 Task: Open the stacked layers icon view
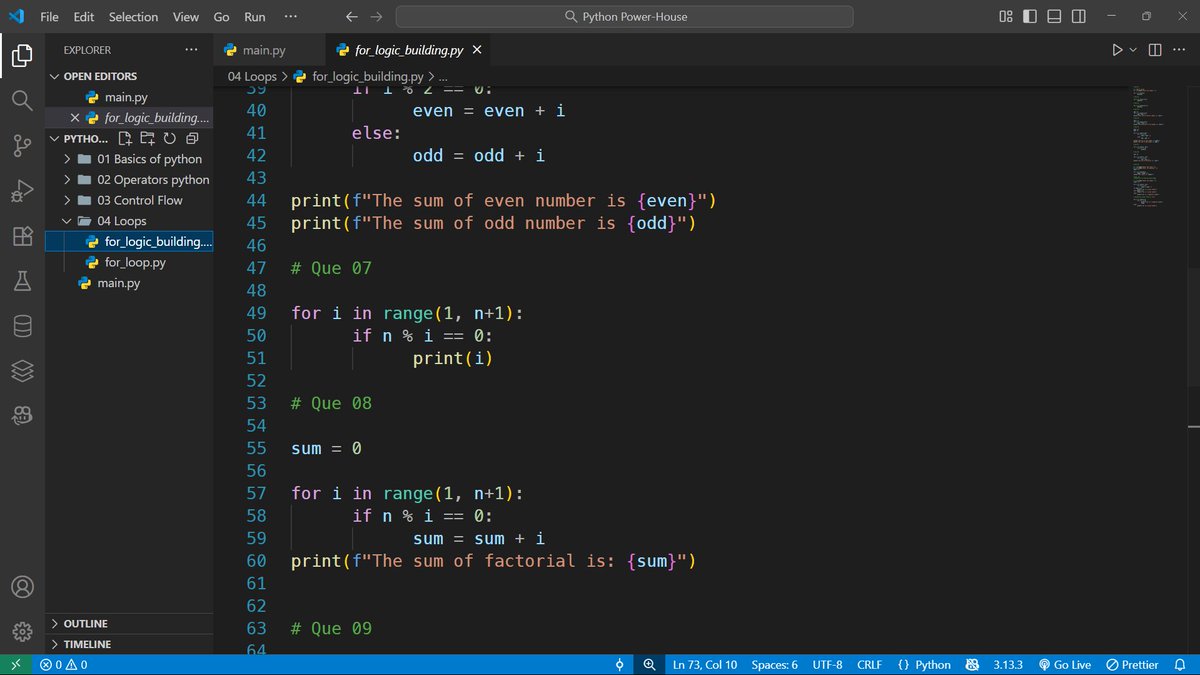pyautogui.click(x=22, y=371)
